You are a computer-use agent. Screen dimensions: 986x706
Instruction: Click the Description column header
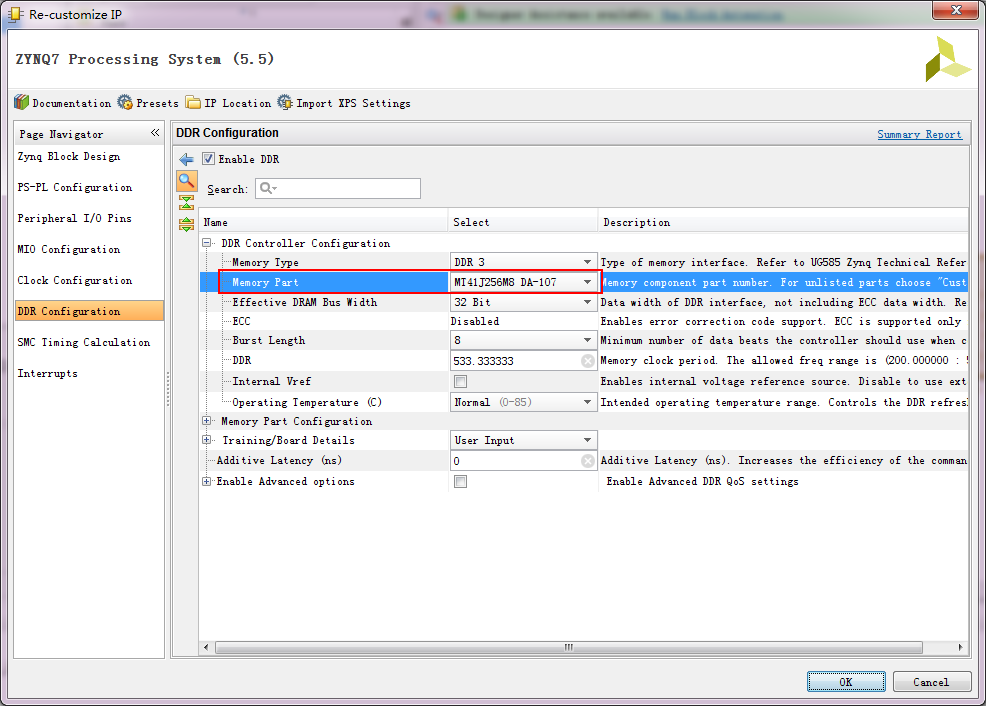point(783,222)
